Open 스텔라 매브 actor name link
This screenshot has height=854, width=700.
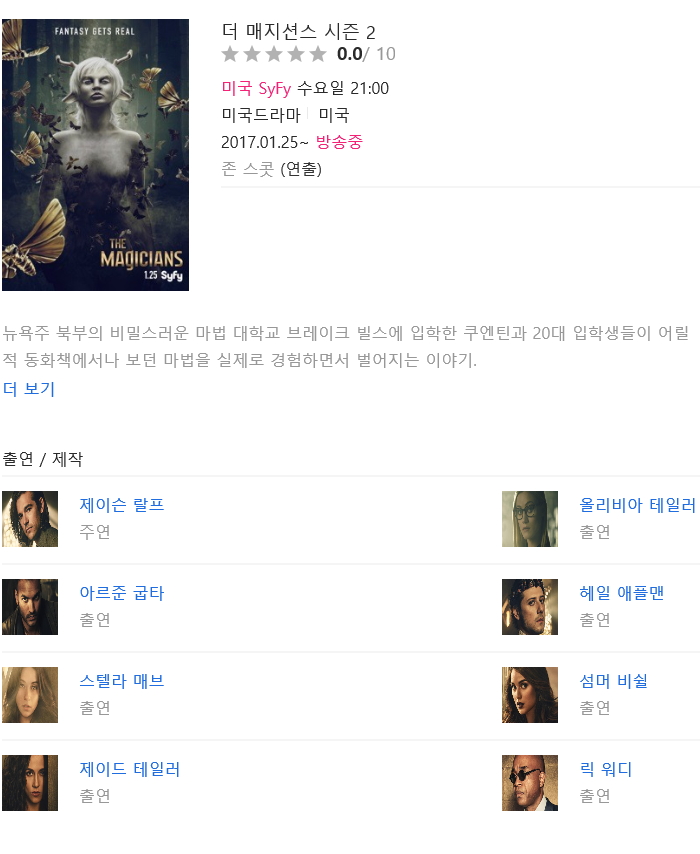[121, 681]
